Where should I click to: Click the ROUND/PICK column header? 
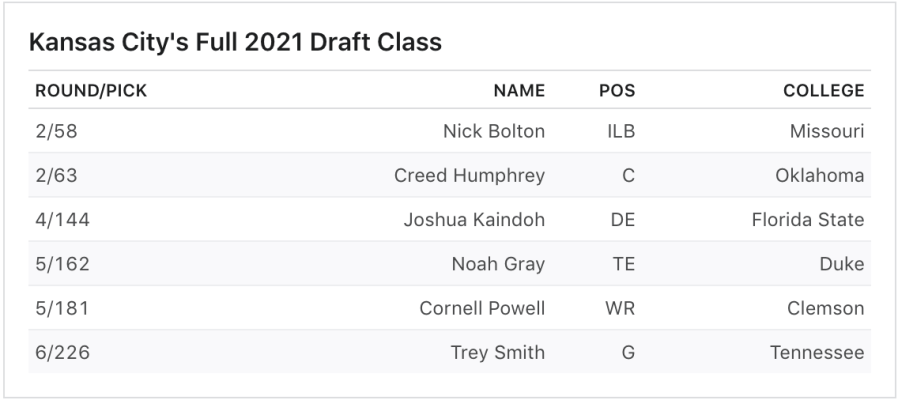91,91
